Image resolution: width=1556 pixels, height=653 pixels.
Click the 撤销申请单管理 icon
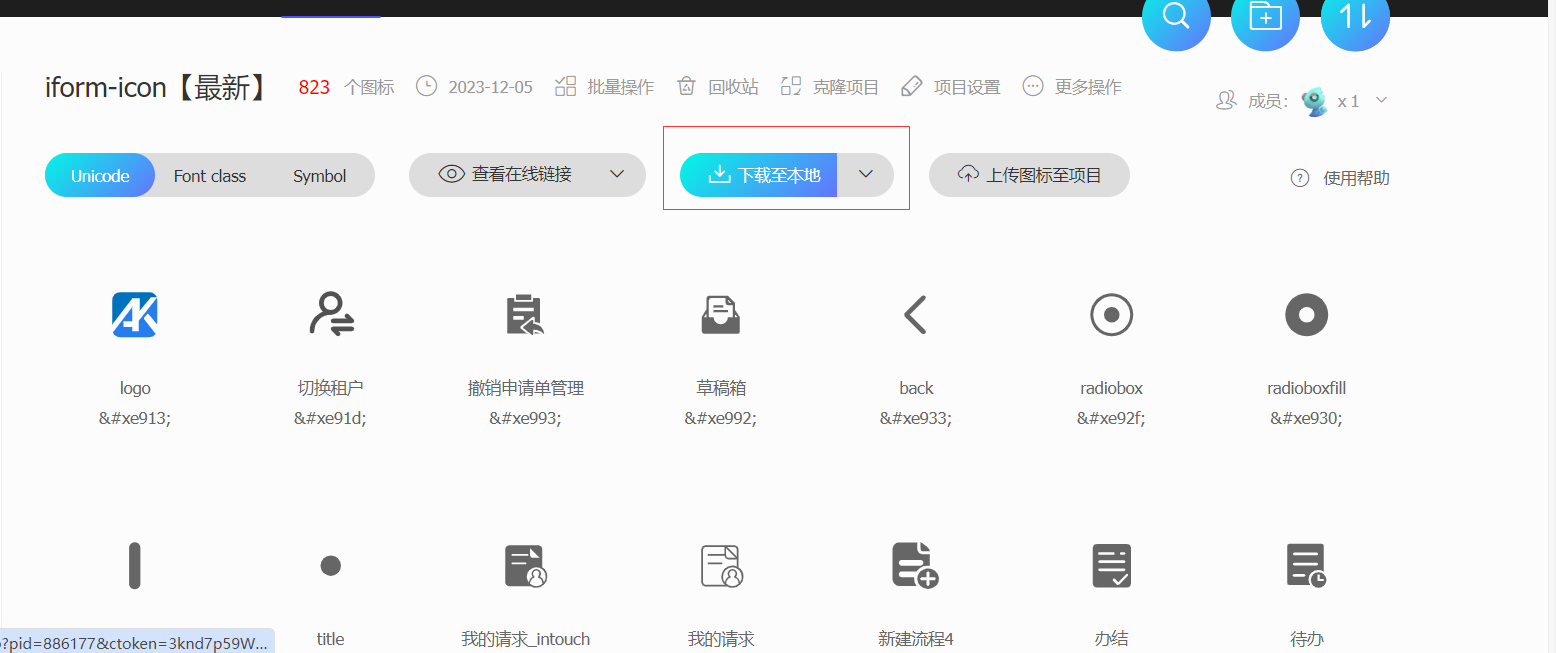pos(524,315)
